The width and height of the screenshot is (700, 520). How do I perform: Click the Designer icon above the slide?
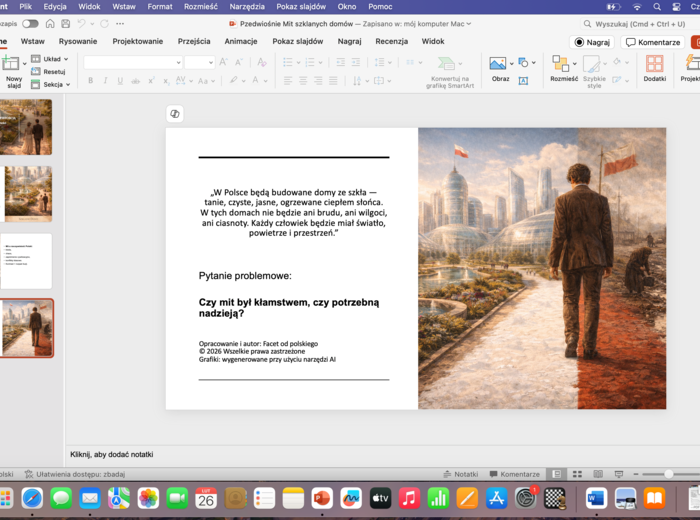pos(175,114)
